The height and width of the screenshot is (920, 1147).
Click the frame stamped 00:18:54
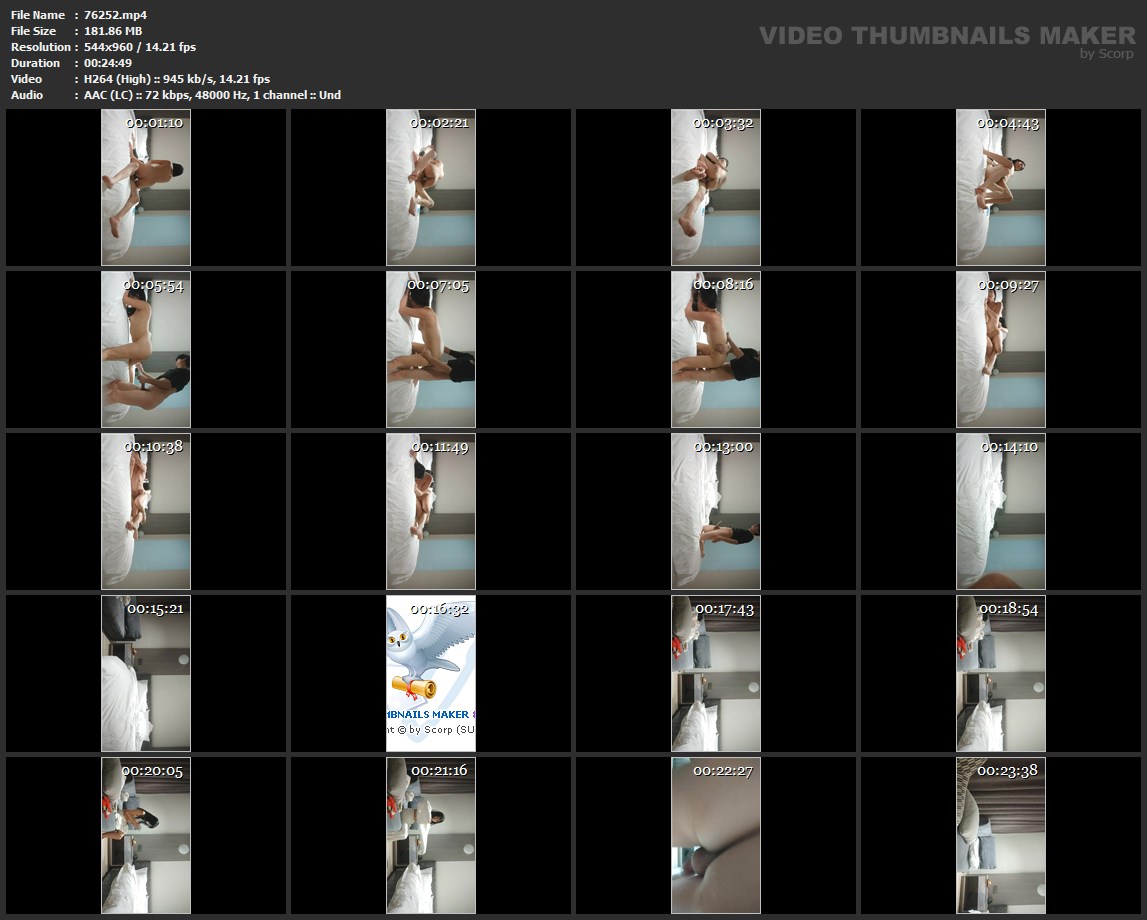pyautogui.click(x=1001, y=673)
